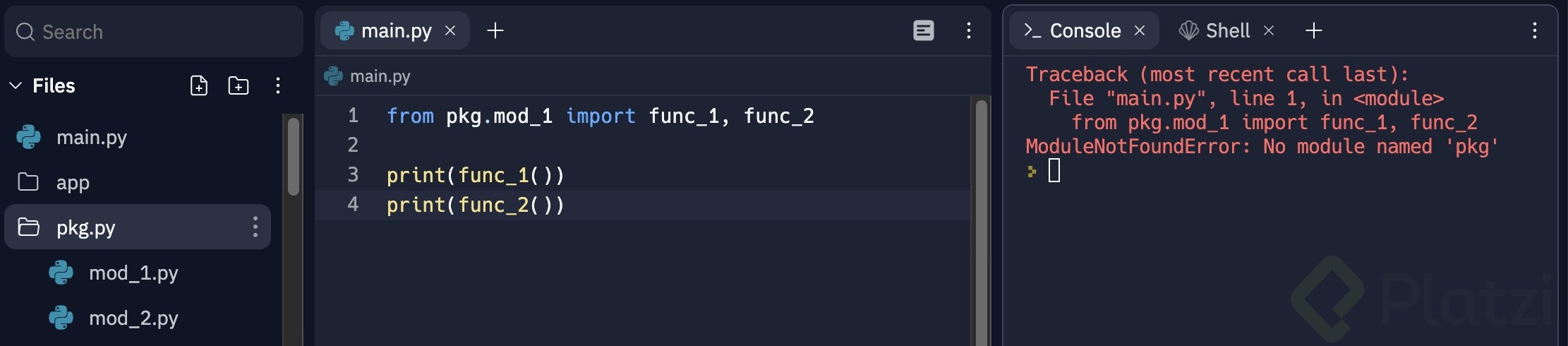Open the console pane three-dot menu
Image resolution: width=1568 pixels, height=346 pixels.
(1535, 30)
